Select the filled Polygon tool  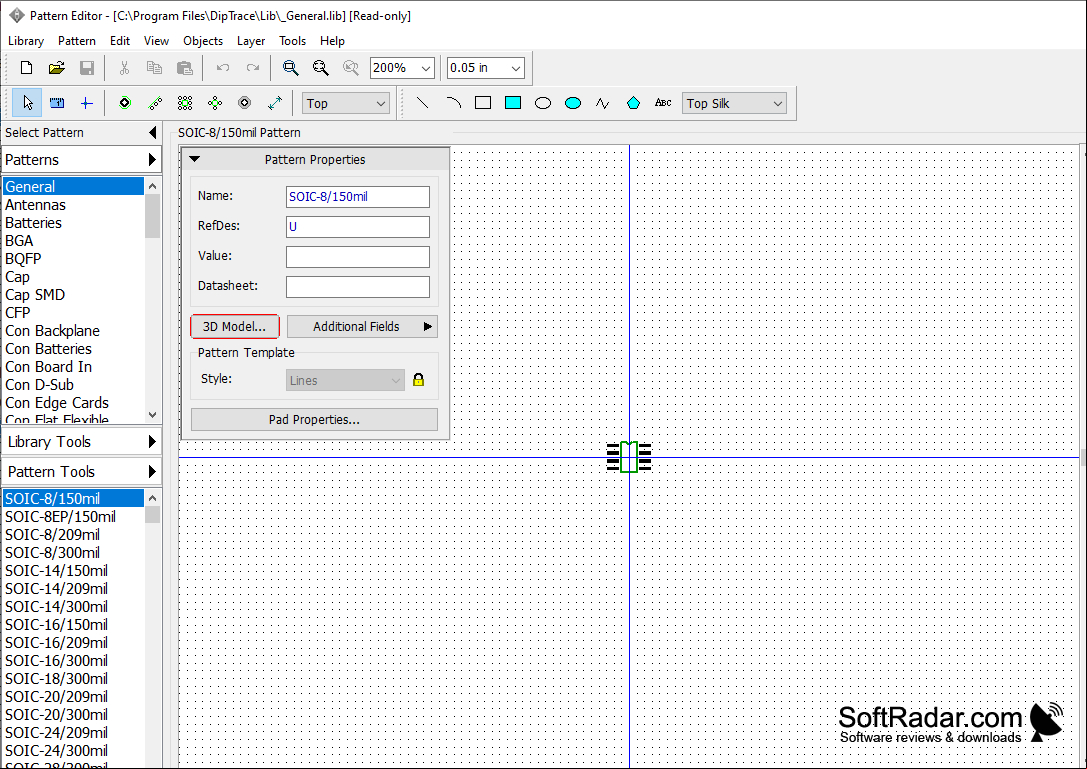click(633, 103)
